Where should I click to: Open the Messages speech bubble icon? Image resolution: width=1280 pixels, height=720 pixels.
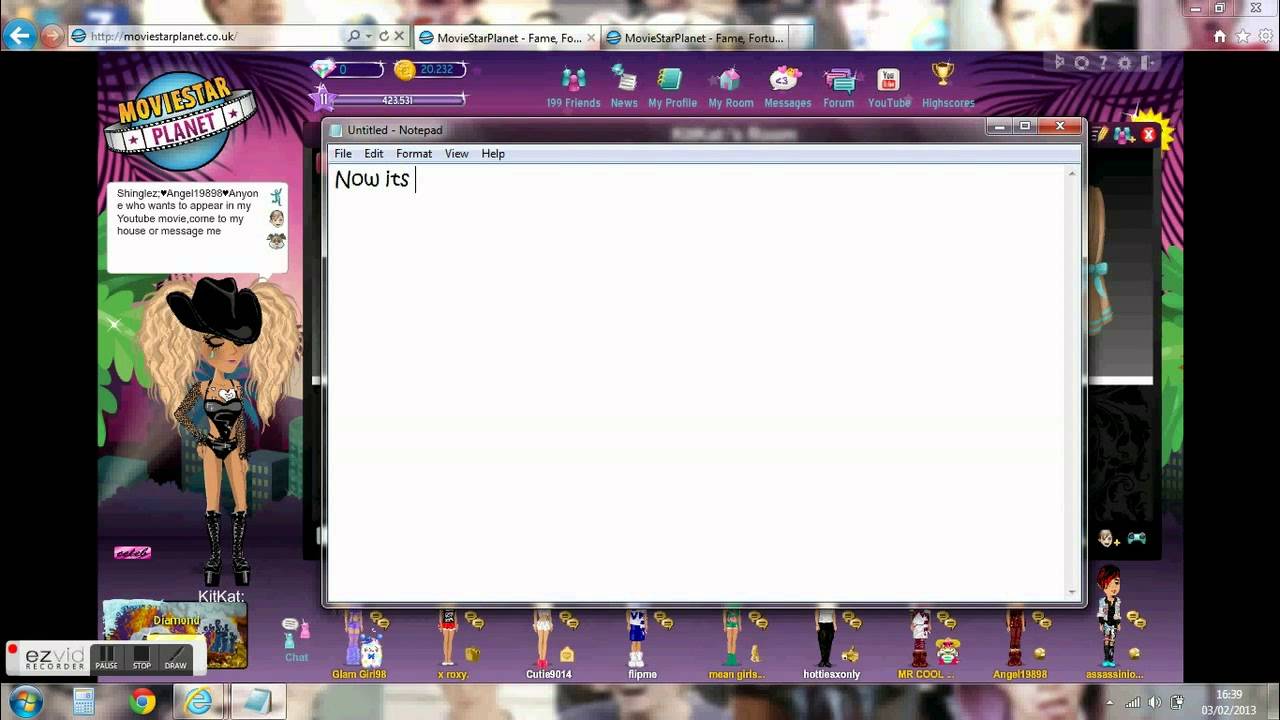click(786, 79)
